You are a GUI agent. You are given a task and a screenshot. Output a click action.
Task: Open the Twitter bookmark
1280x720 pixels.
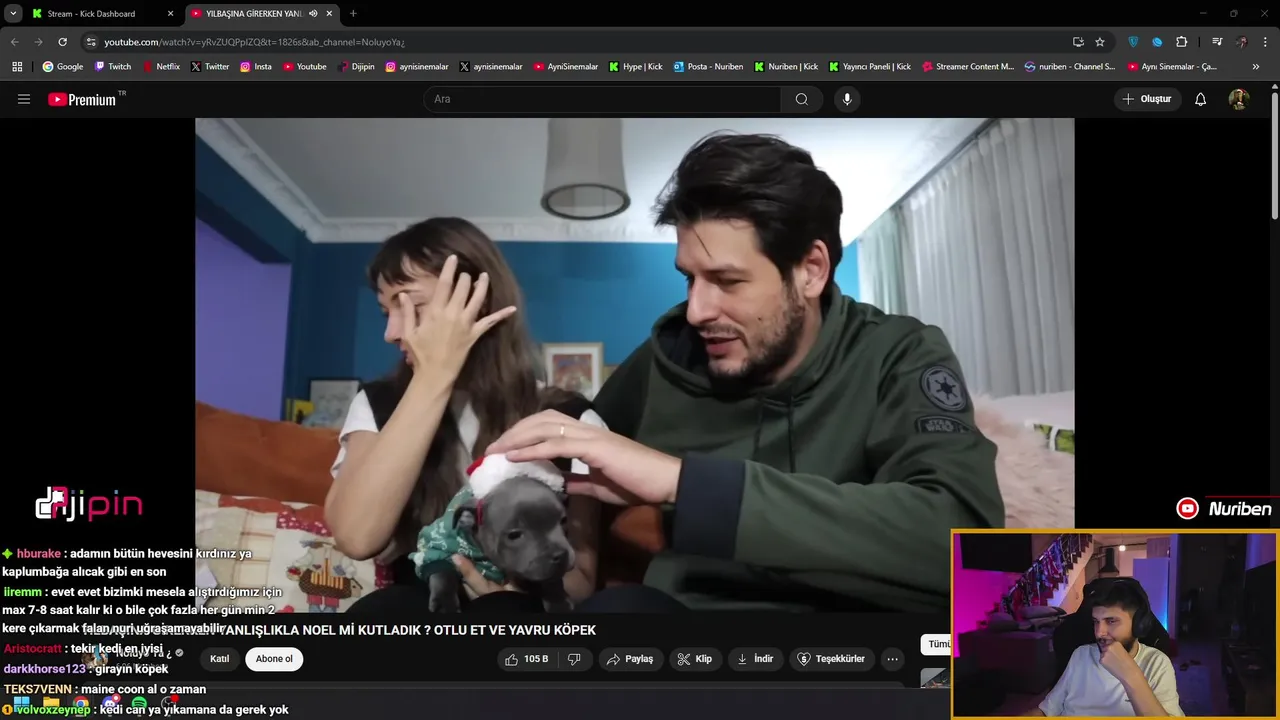210,67
